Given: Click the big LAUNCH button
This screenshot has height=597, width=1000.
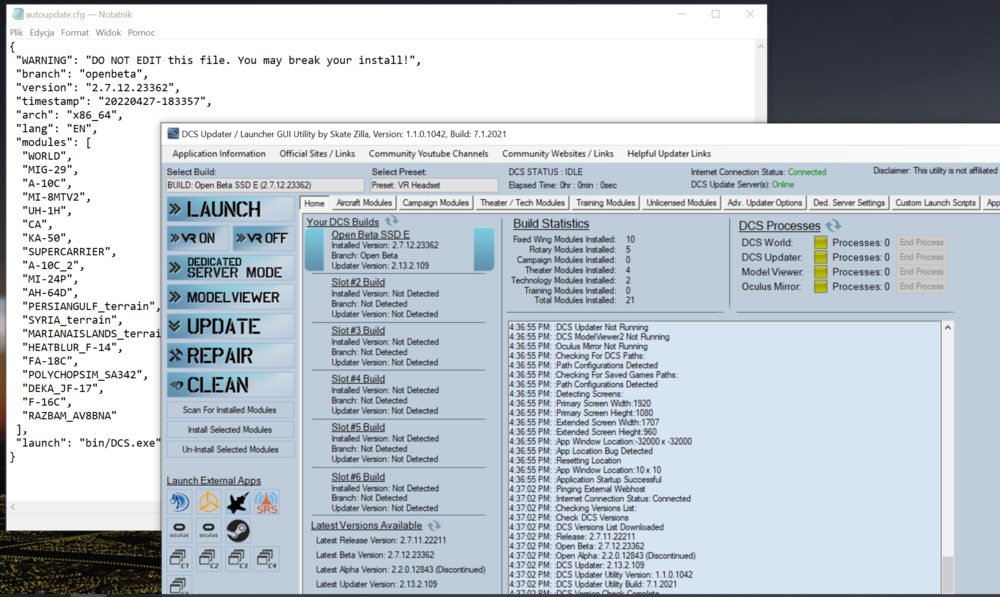Looking at the screenshot, I should click(230, 209).
